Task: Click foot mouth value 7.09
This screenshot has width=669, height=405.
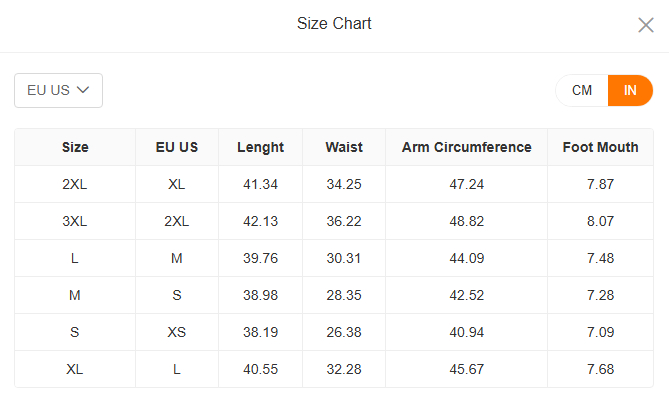Action: point(600,332)
